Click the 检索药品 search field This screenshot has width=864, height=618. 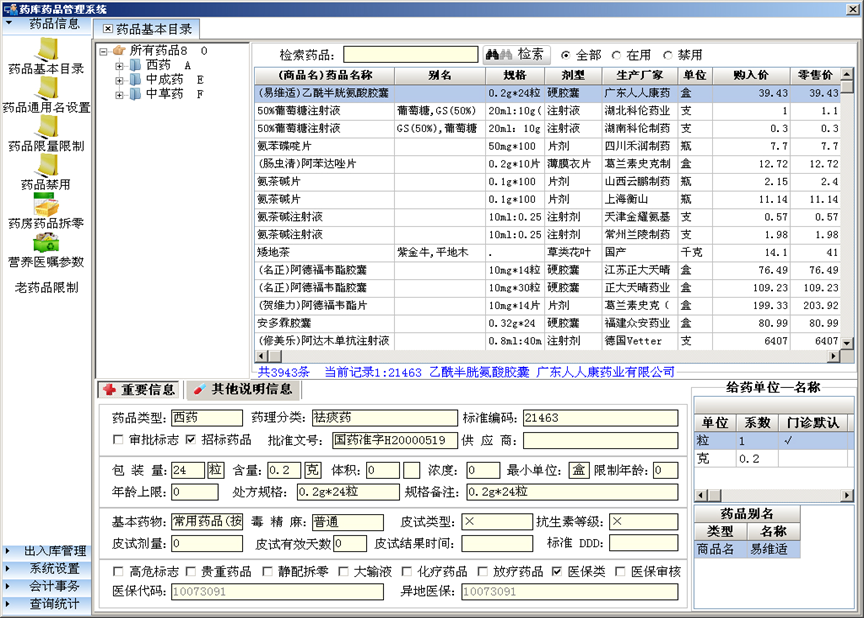coord(411,55)
